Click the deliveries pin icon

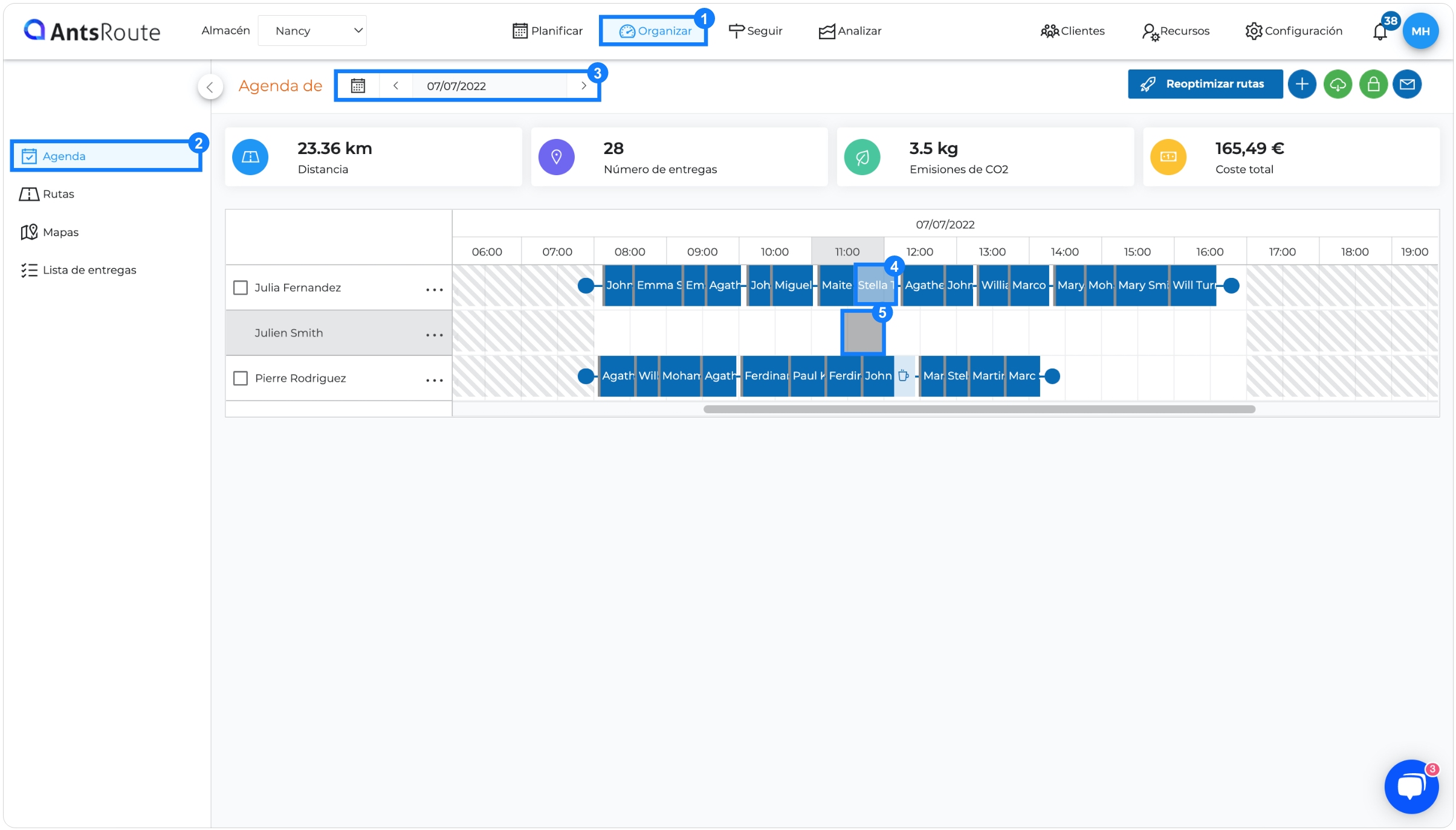[556, 157]
